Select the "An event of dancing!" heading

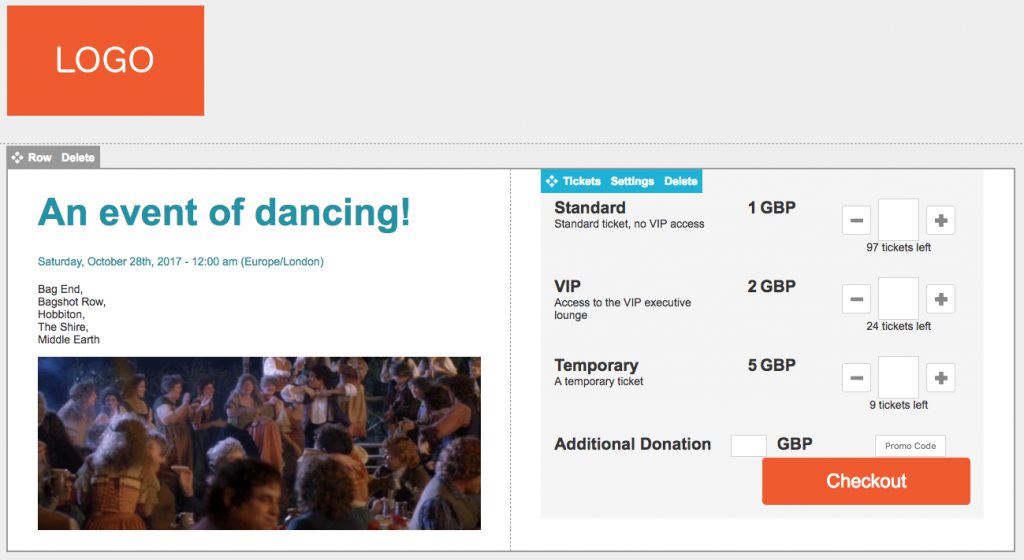(x=224, y=213)
